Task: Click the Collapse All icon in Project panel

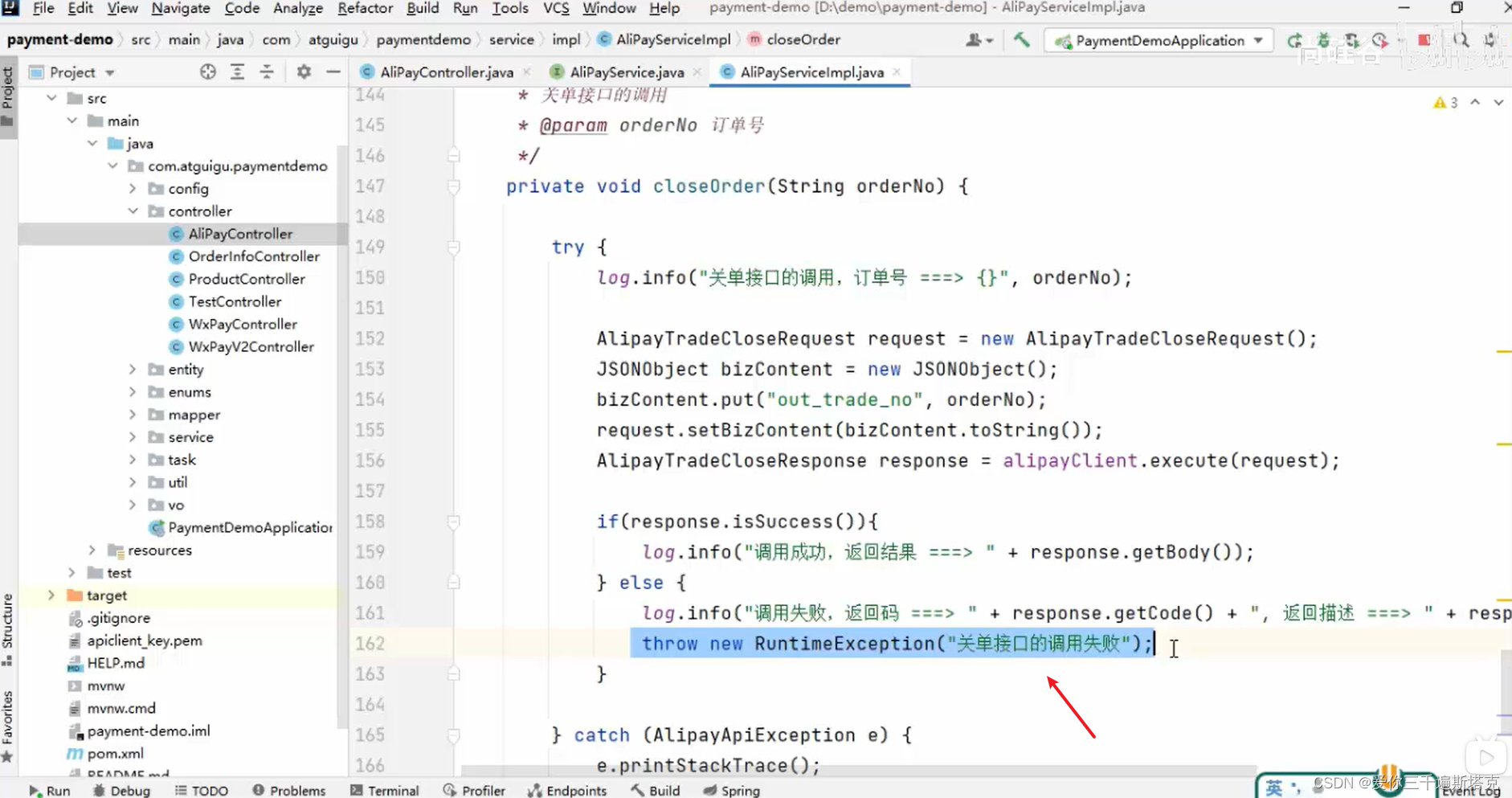Action: (x=267, y=72)
